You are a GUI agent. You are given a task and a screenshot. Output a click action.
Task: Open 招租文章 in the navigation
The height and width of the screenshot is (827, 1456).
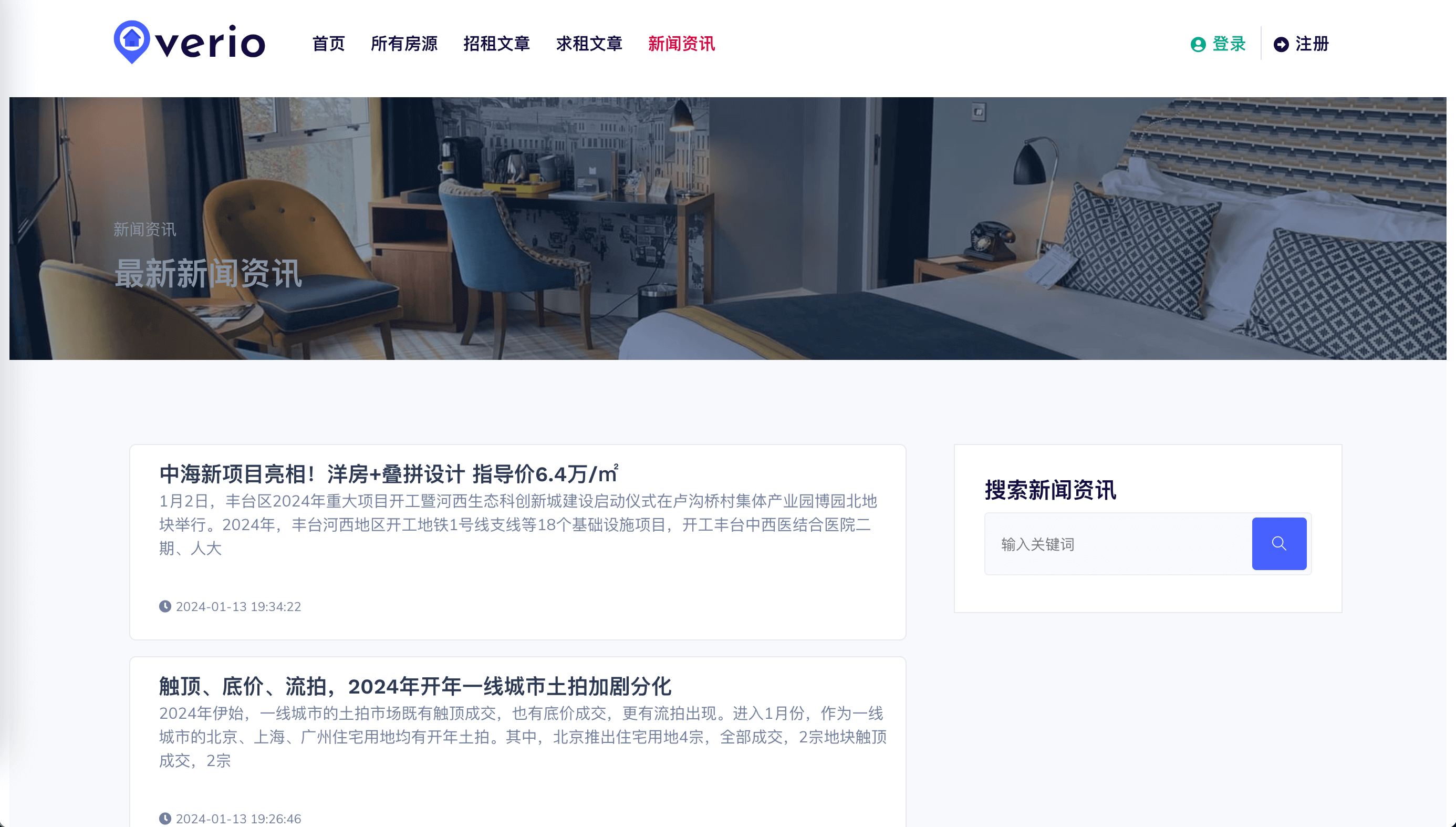[x=497, y=44]
